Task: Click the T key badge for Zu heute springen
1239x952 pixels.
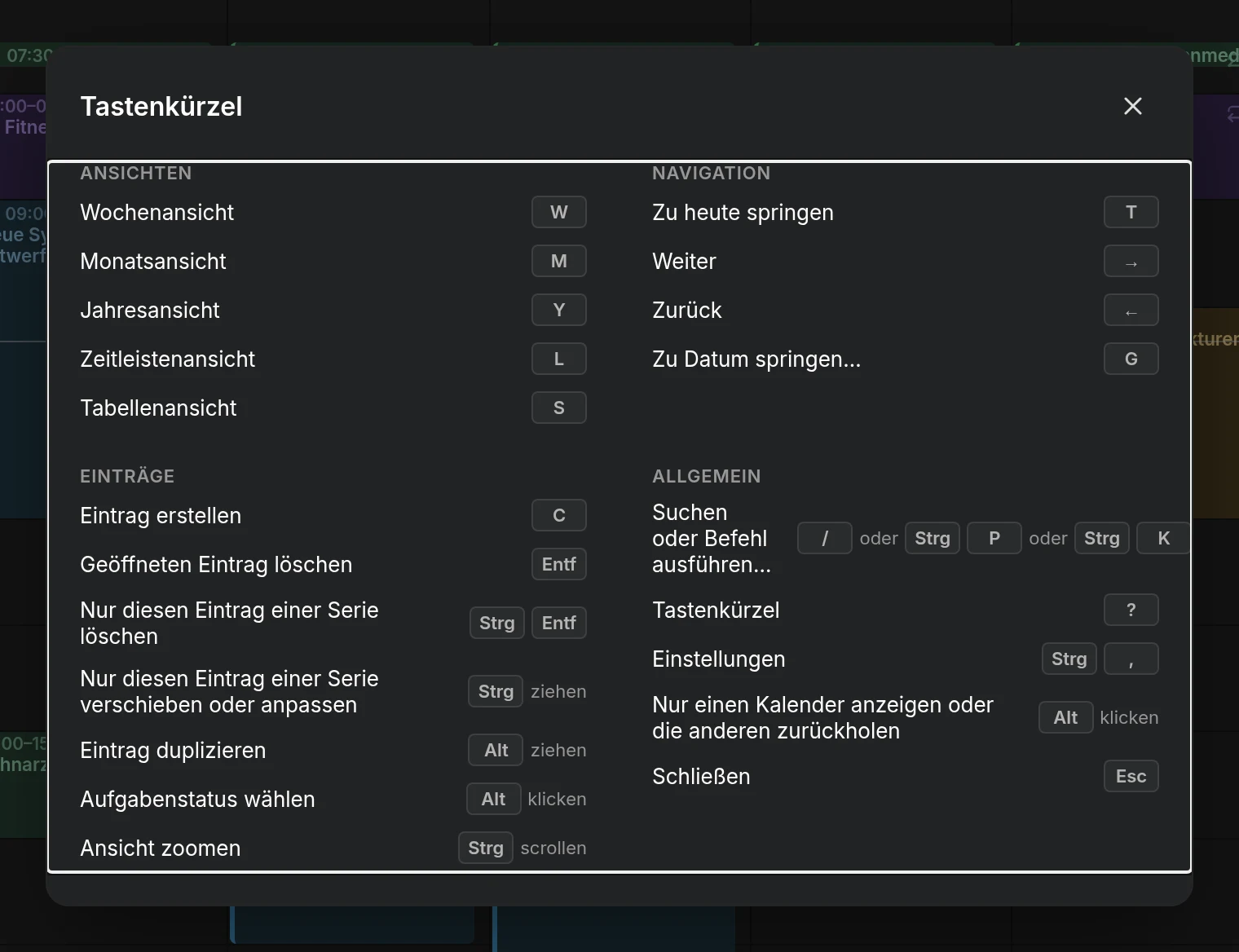Action: pyautogui.click(x=1131, y=212)
